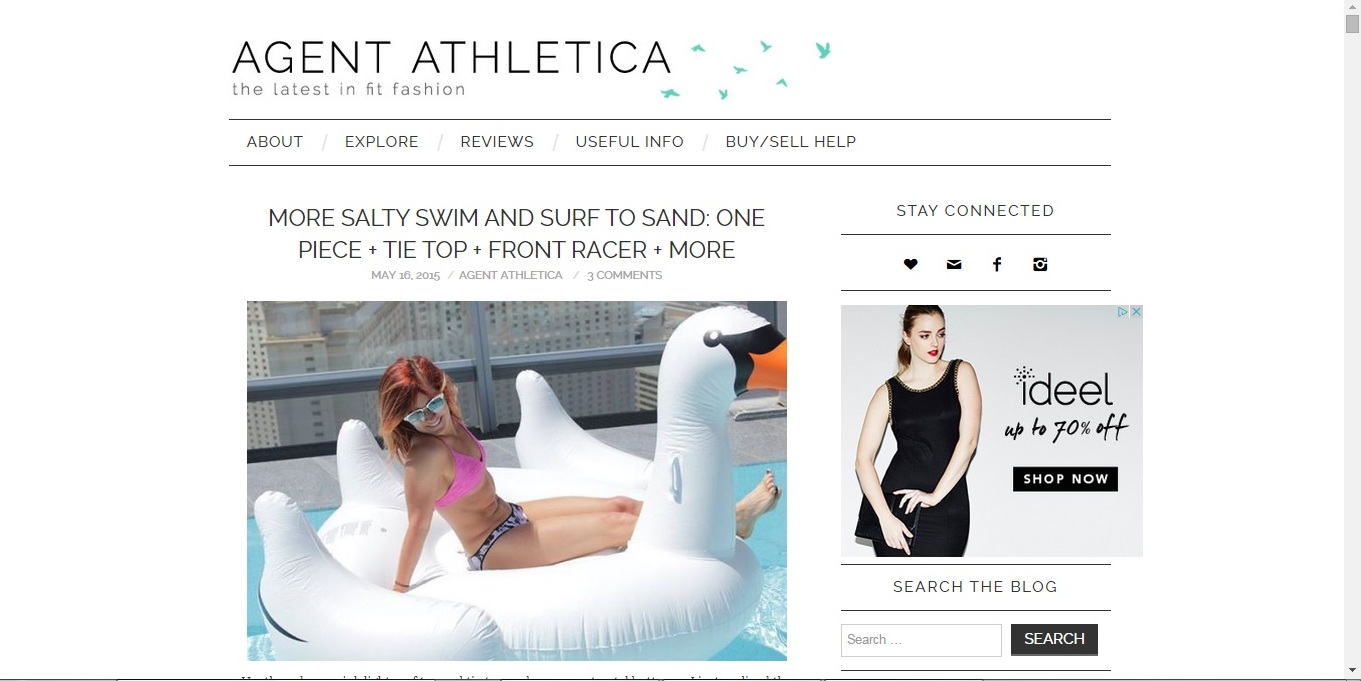Click the email envelope icon

point(954,264)
